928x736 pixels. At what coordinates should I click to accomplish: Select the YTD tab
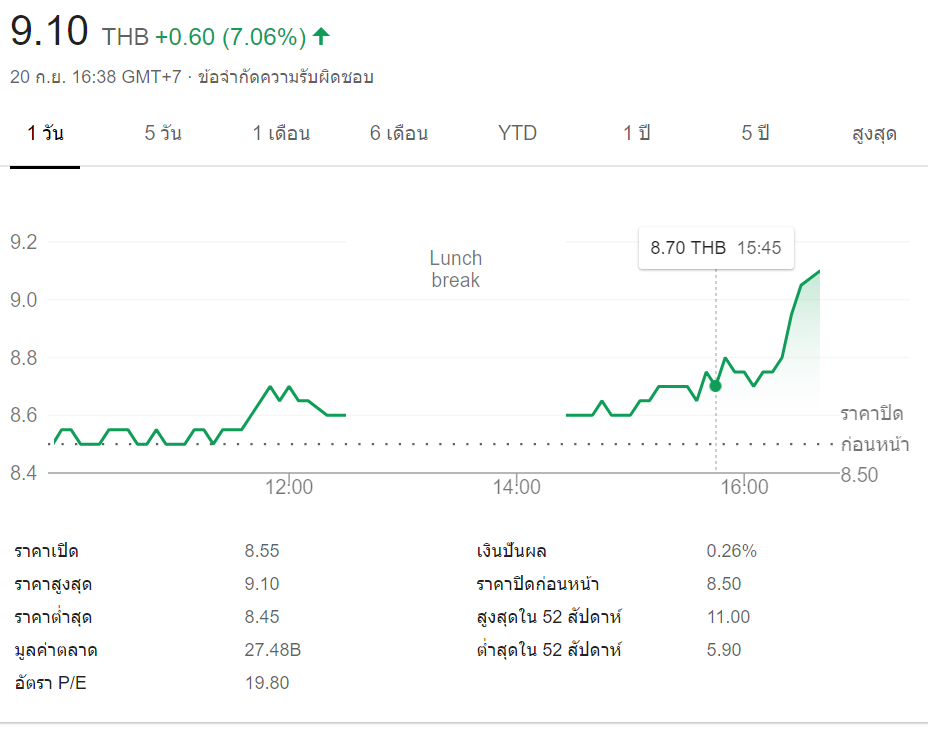click(517, 133)
